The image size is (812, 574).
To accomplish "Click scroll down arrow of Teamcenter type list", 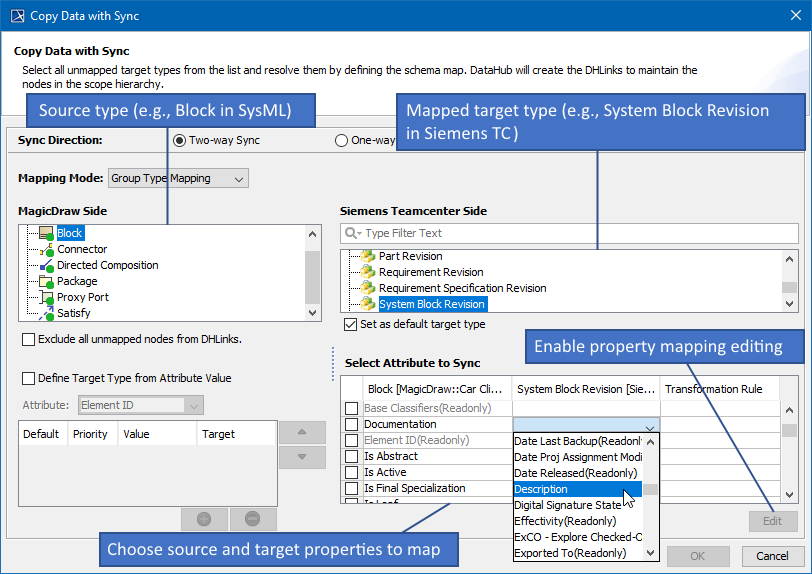I will pyautogui.click(x=789, y=304).
